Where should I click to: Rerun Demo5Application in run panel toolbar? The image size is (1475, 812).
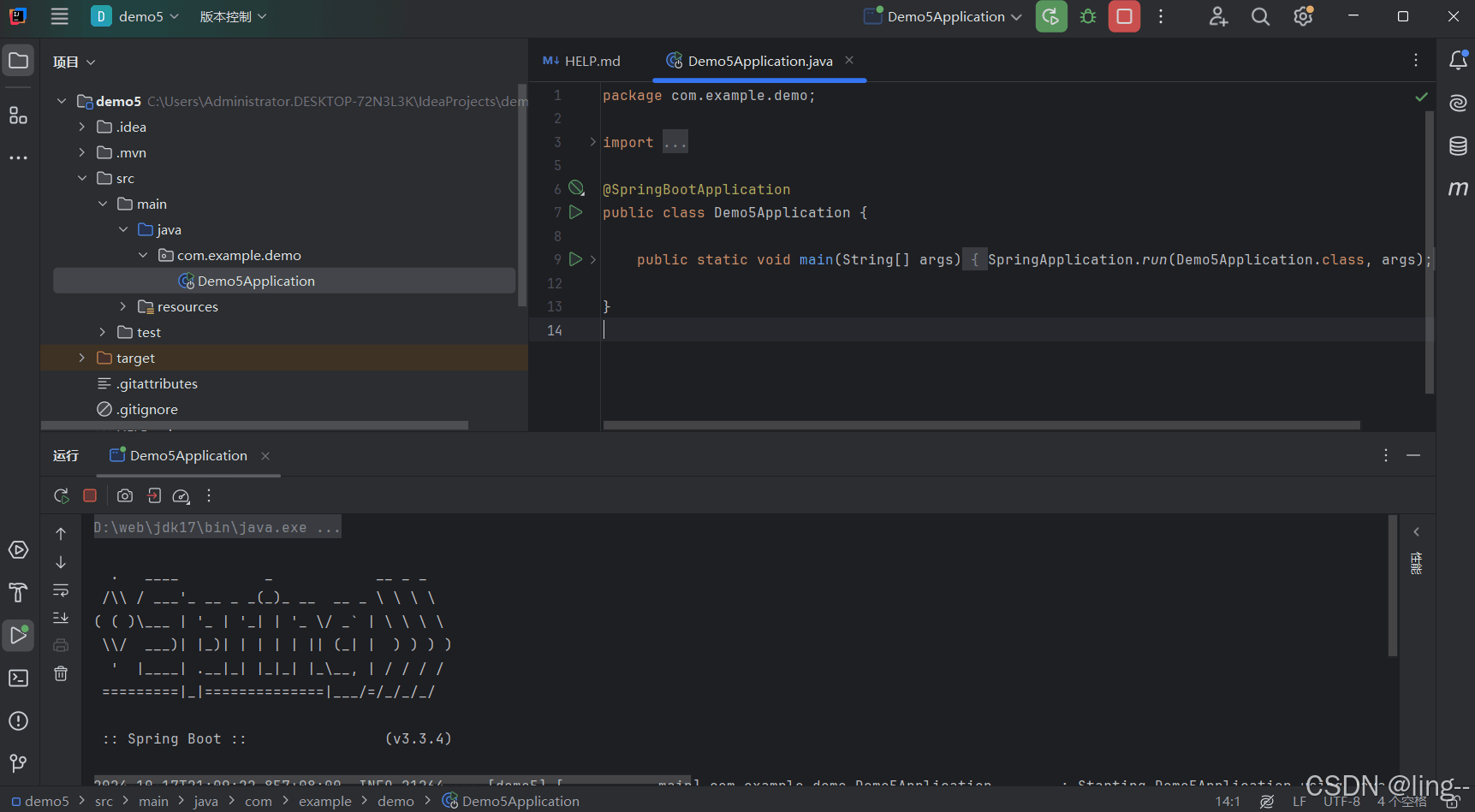pos(62,495)
